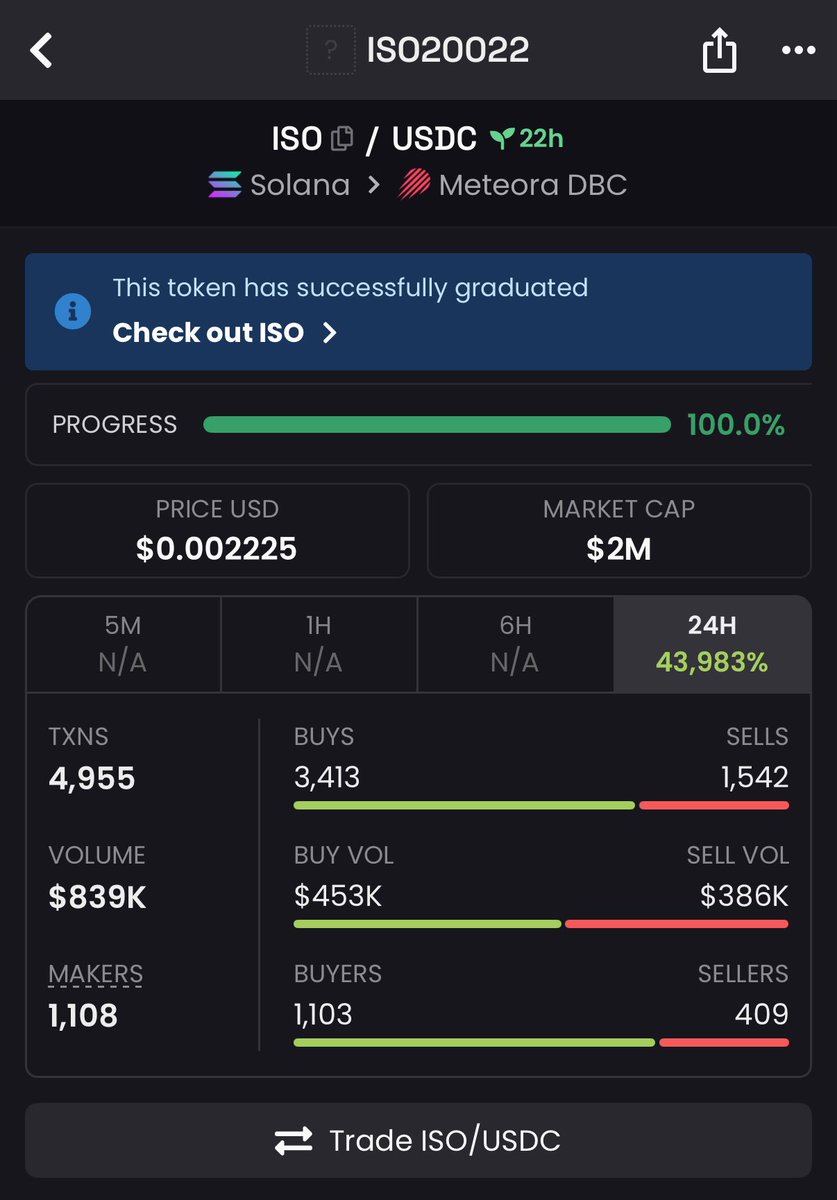837x1200 pixels.
Task: Tap the 100.0% progress value
Action: [736, 425]
